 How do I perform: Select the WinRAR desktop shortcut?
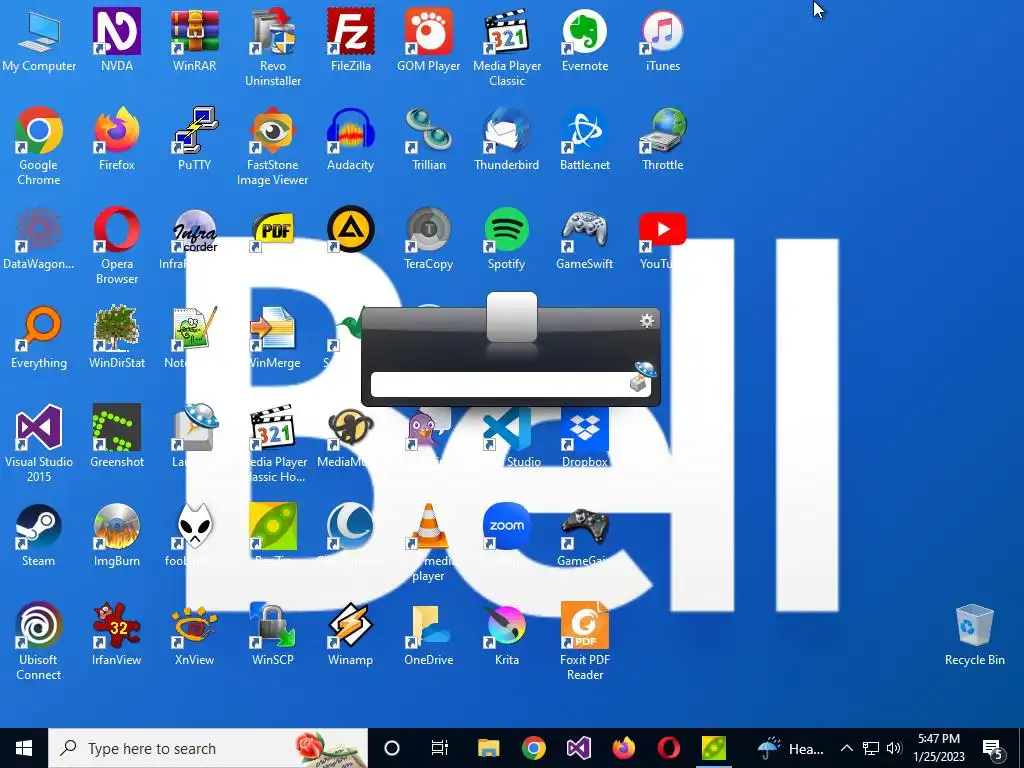195,40
